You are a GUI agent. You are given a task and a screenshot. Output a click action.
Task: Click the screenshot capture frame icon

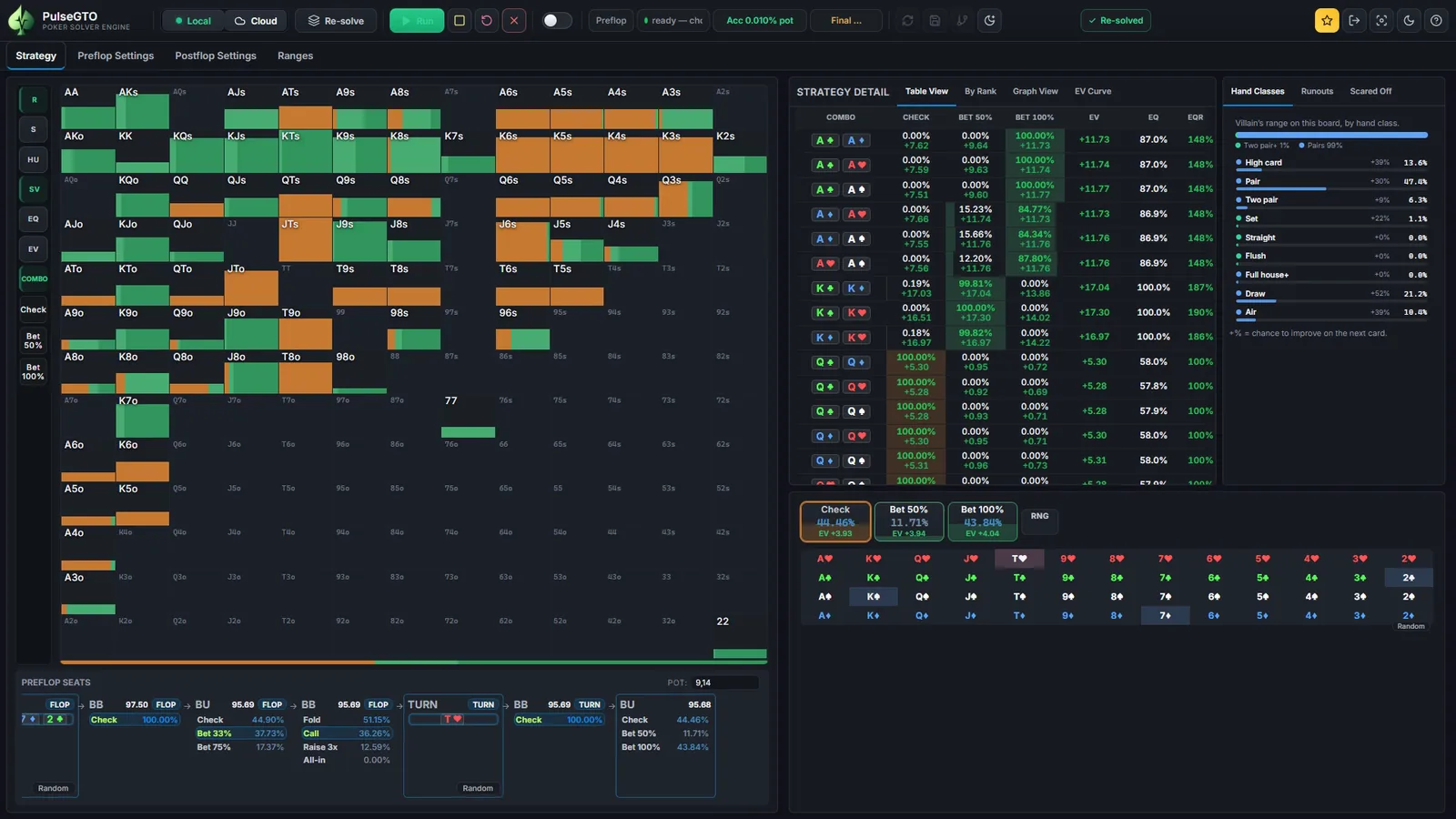1381,20
